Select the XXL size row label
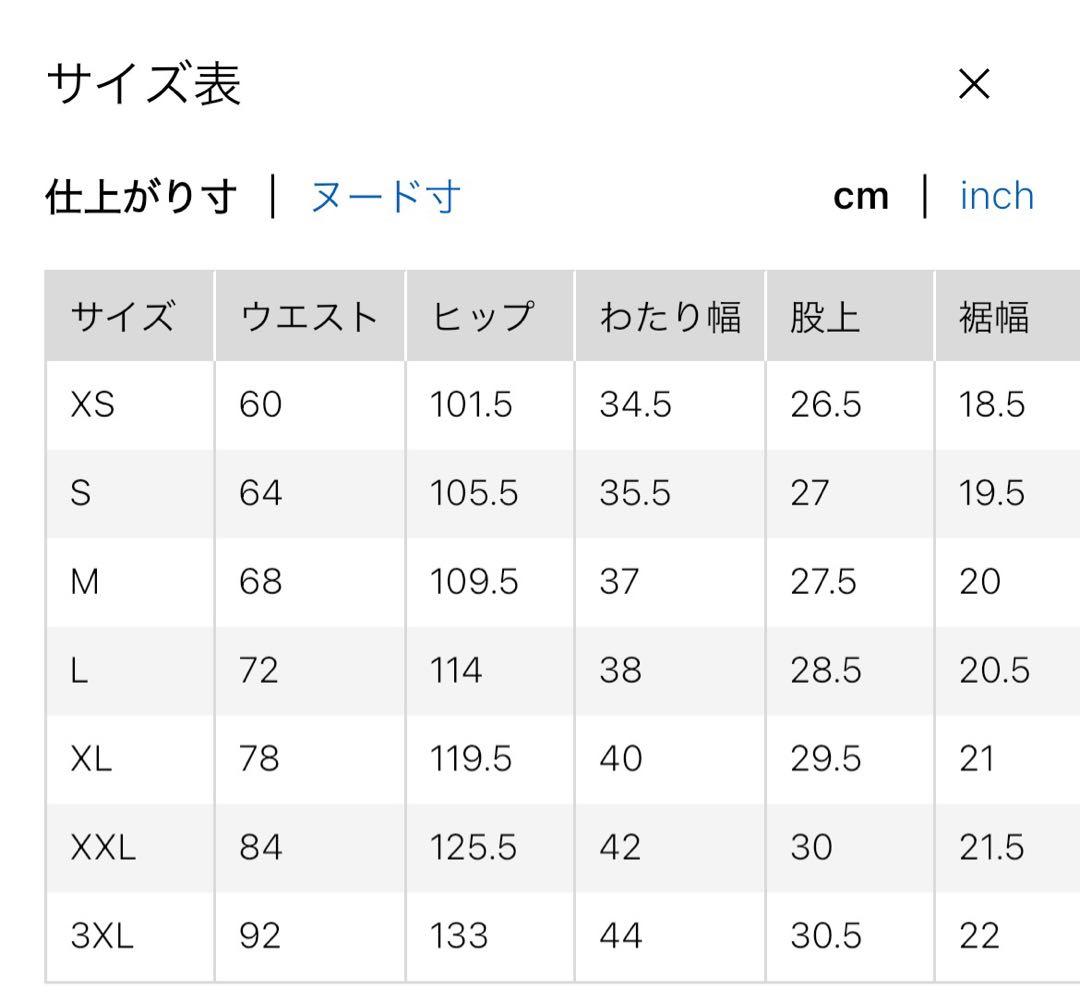Viewport: 1080px width, 992px height. tap(103, 847)
